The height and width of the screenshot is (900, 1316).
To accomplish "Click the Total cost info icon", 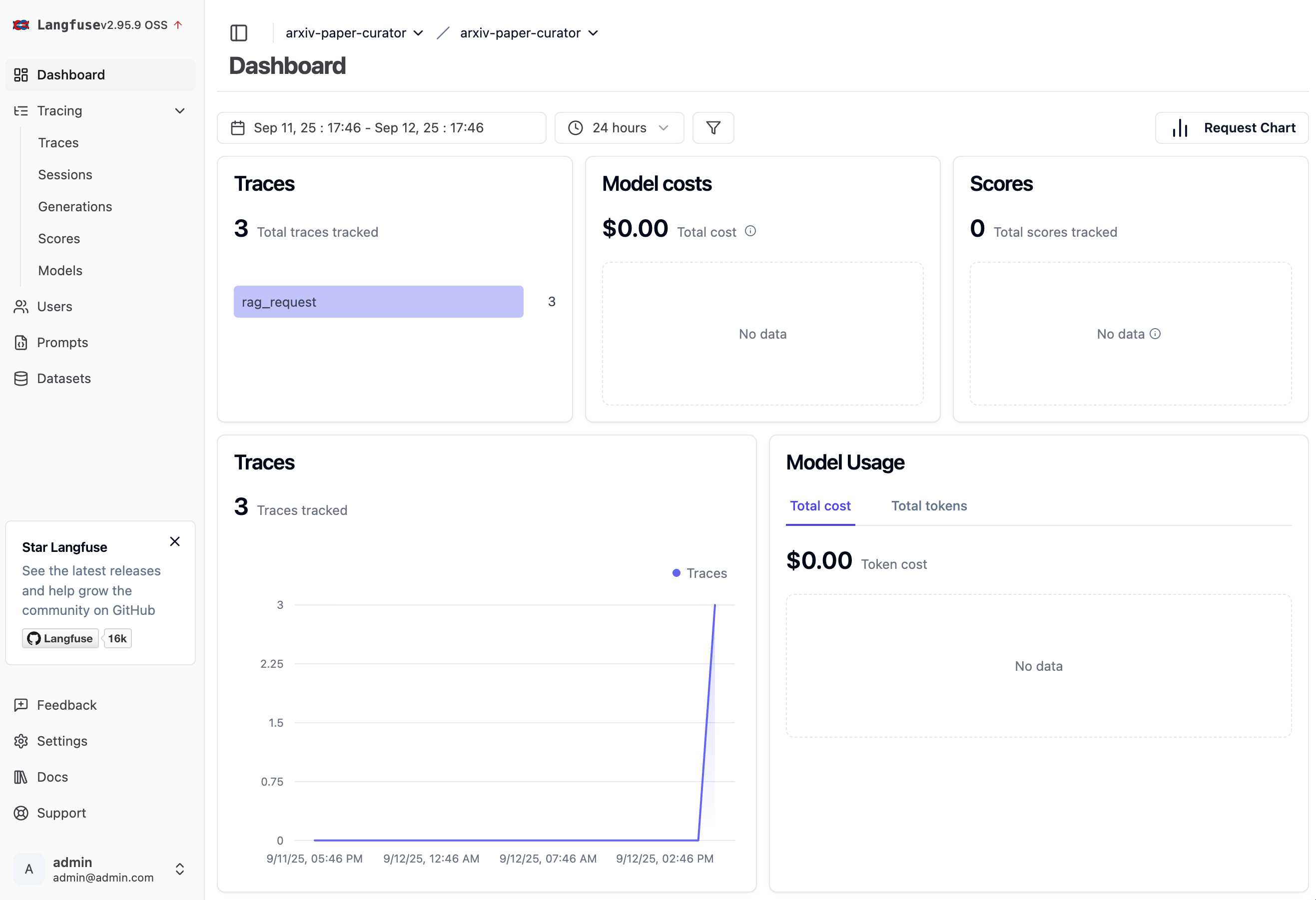I will 750,231.
